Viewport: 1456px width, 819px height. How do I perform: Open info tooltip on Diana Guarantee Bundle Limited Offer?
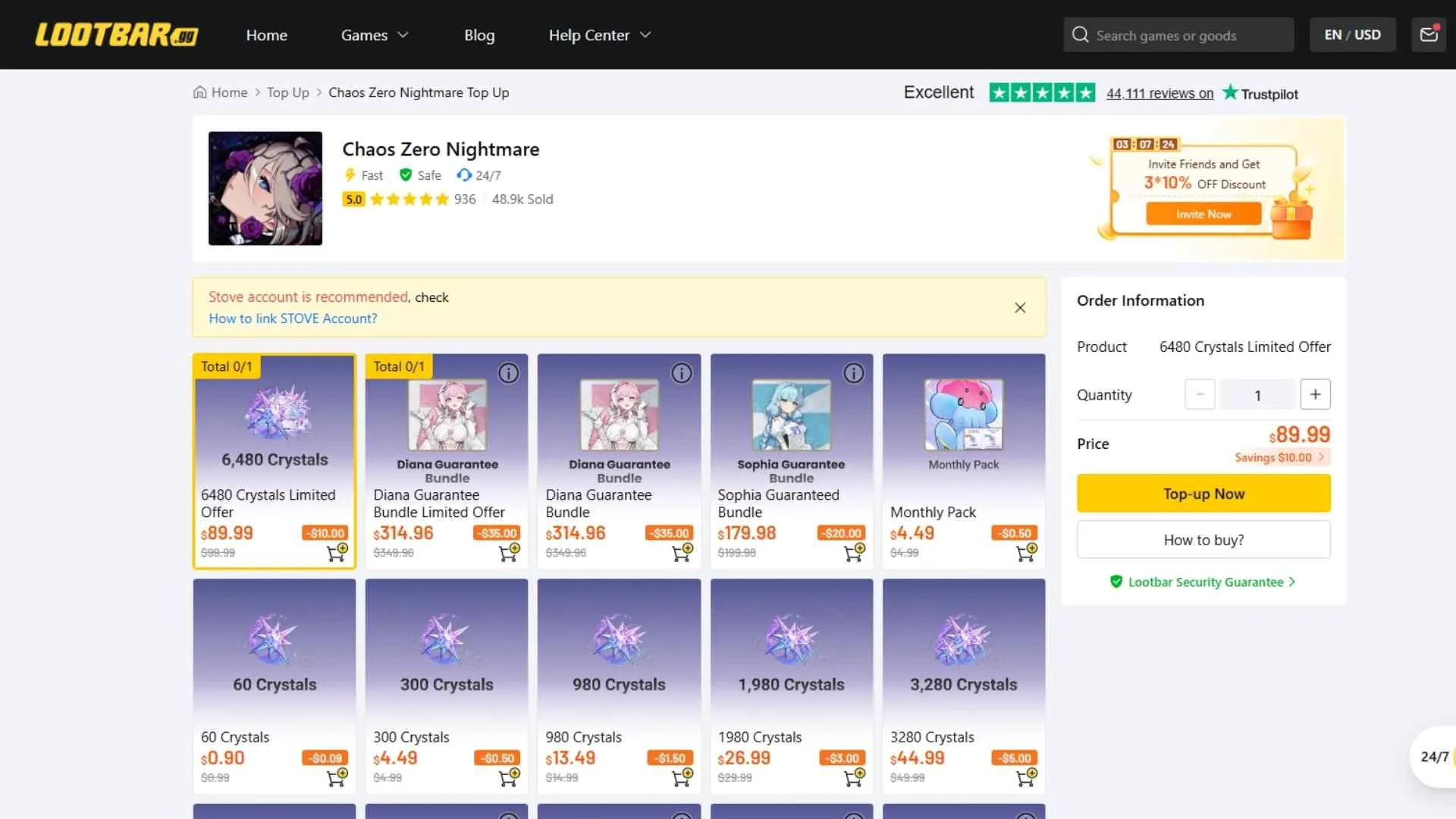[x=509, y=373]
